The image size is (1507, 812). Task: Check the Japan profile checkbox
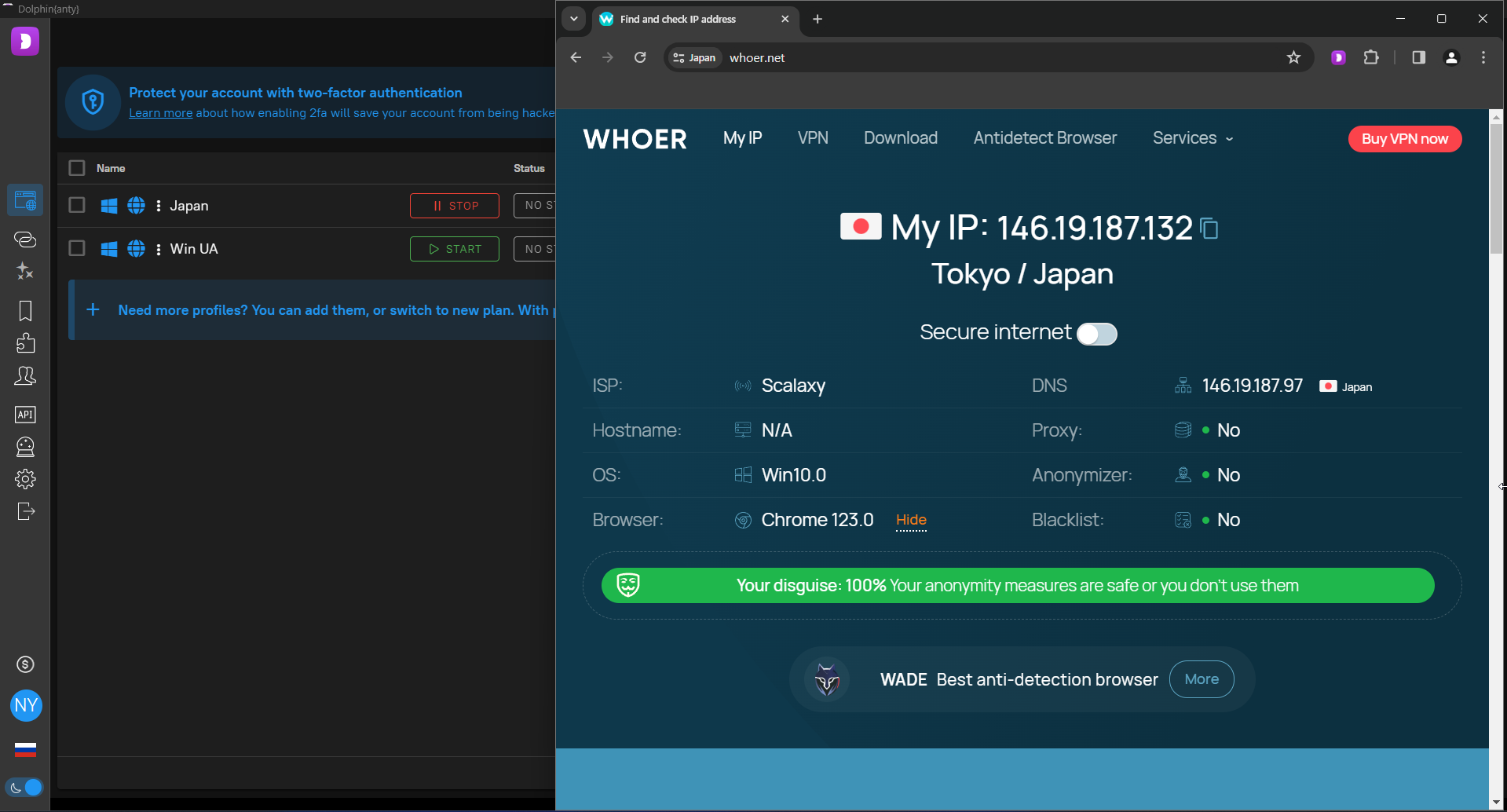pos(76,205)
